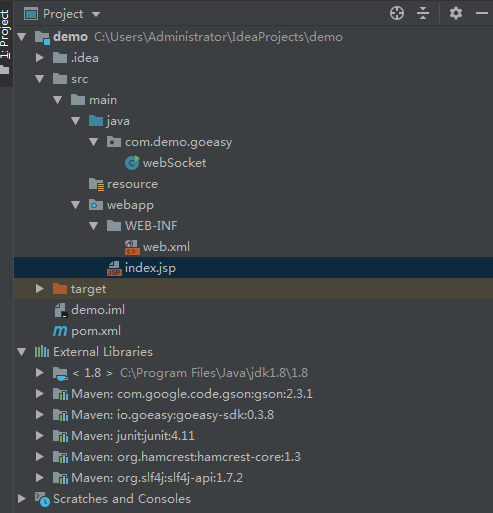Click the Scratches and Consoles icon
The height and width of the screenshot is (513, 493).
[x=42, y=499]
